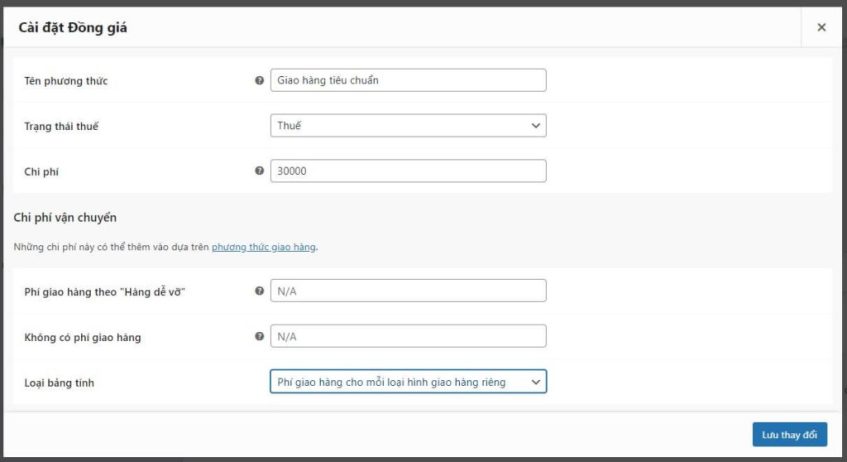
Task: Close the Cài đặt Đồng giá dialog
Action: point(821,28)
